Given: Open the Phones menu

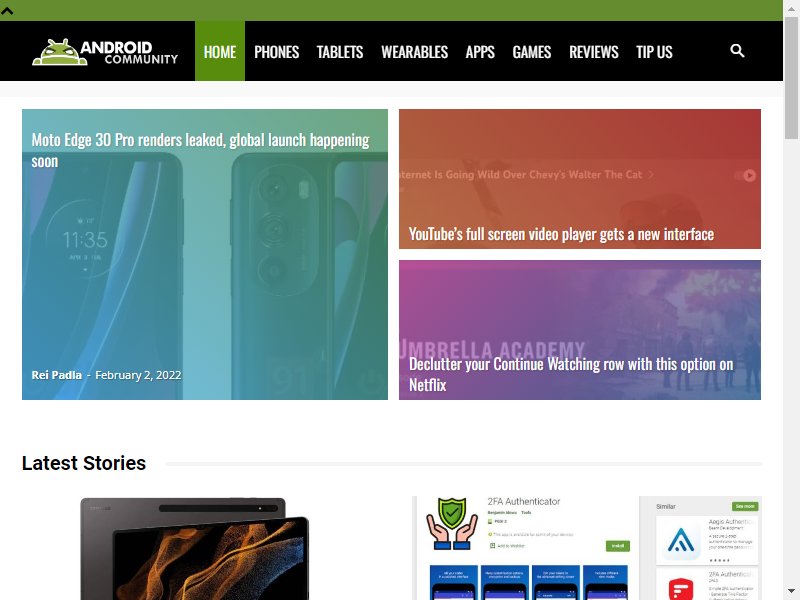Looking at the screenshot, I should pyautogui.click(x=277, y=52).
